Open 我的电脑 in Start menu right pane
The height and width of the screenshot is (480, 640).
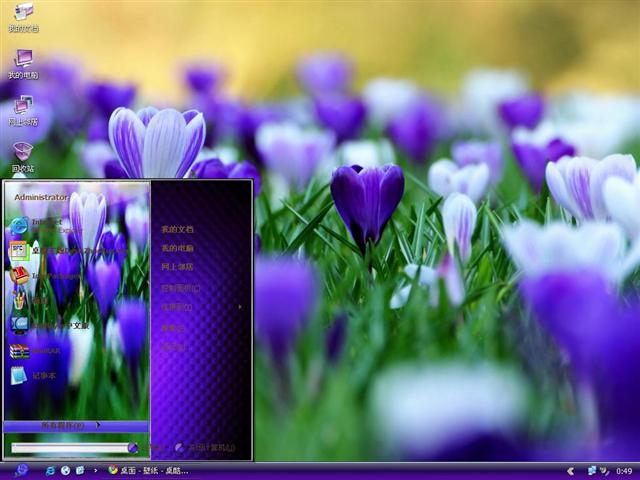tap(177, 248)
